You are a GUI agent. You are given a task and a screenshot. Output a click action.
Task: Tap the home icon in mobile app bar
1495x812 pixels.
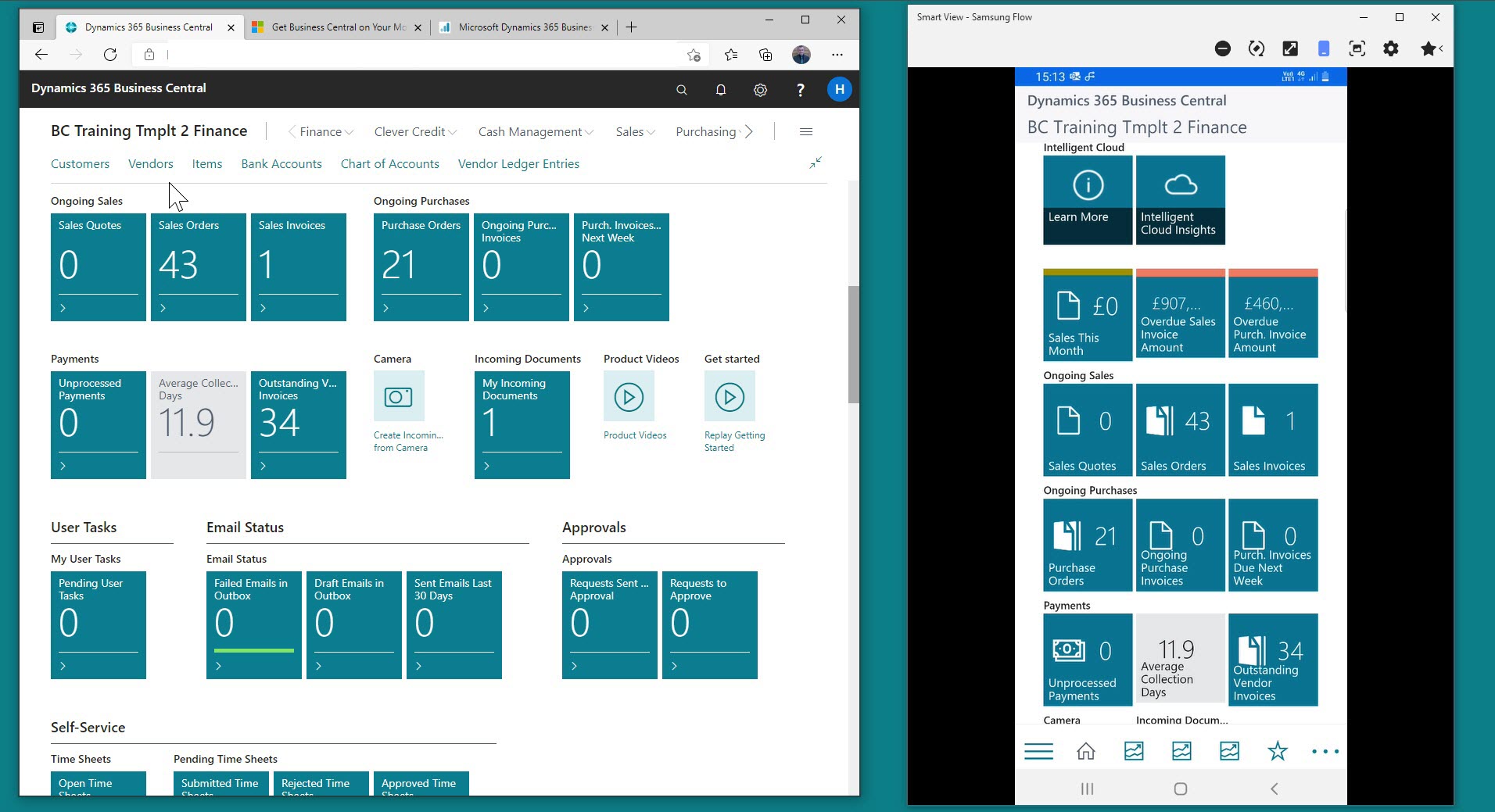(1086, 751)
